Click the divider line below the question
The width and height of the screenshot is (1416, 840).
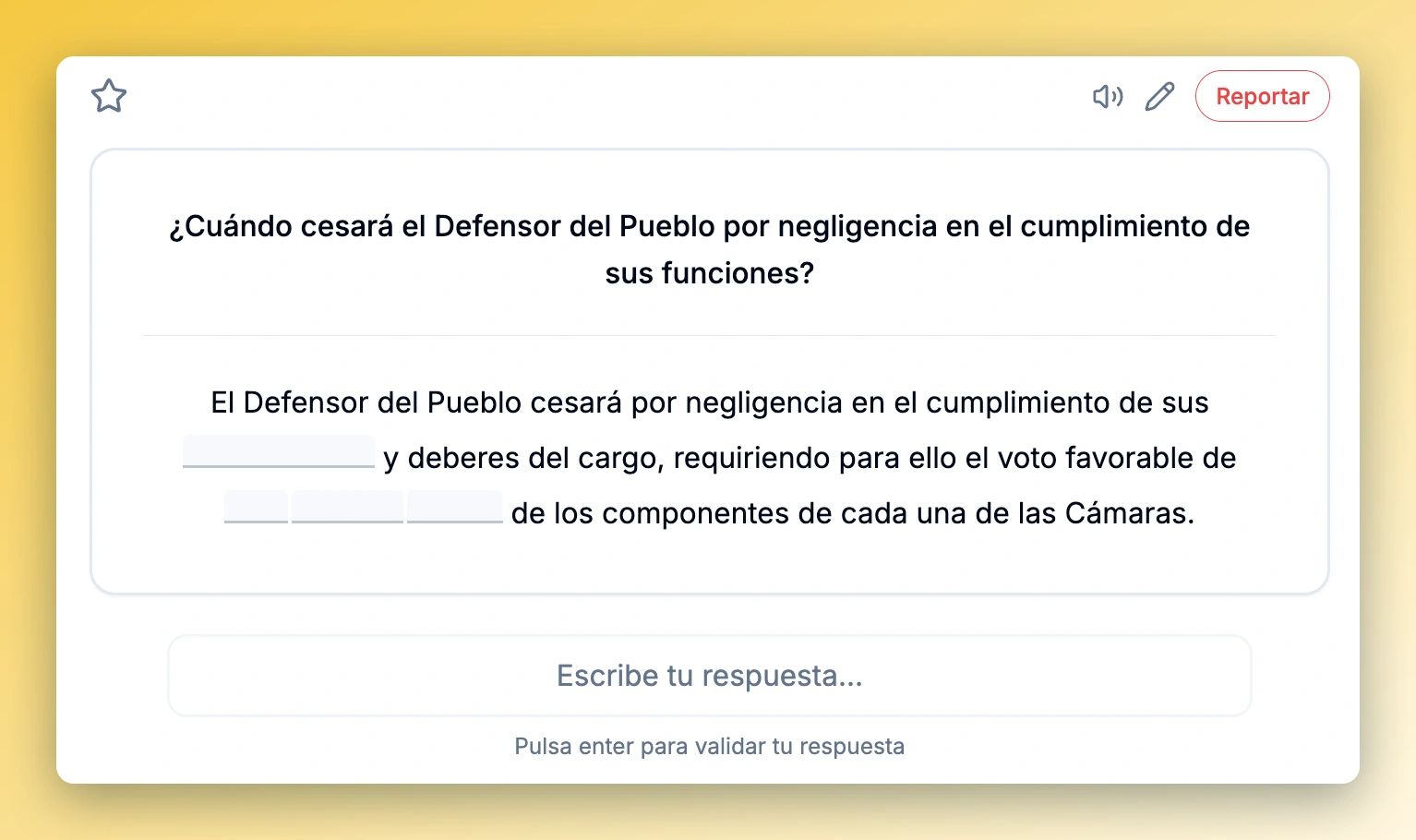click(709, 335)
